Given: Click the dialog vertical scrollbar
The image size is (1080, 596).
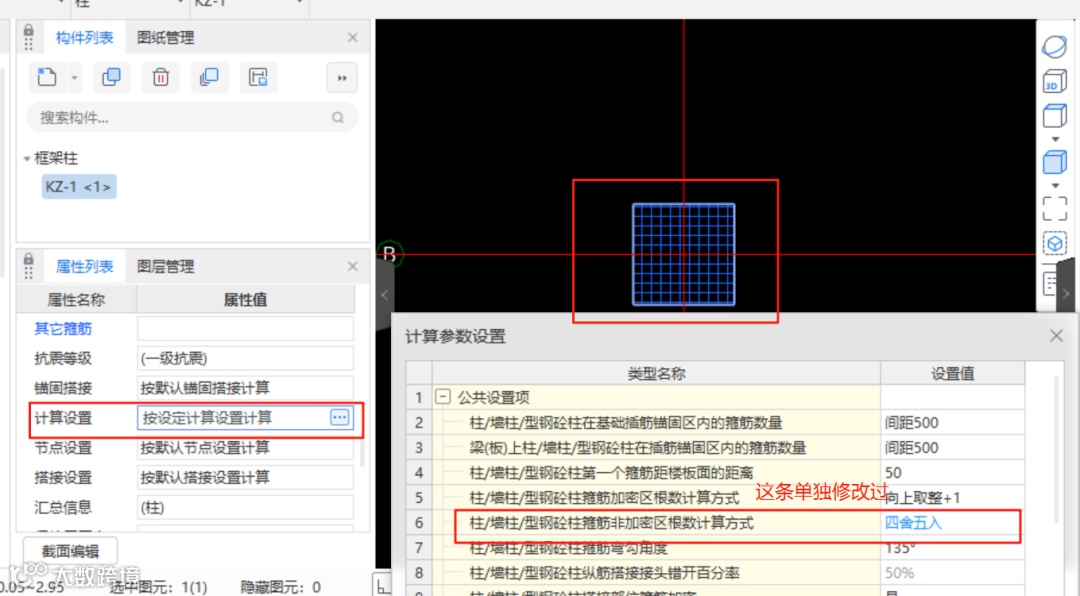Looking at the screenshot, I should point(1057,448).
